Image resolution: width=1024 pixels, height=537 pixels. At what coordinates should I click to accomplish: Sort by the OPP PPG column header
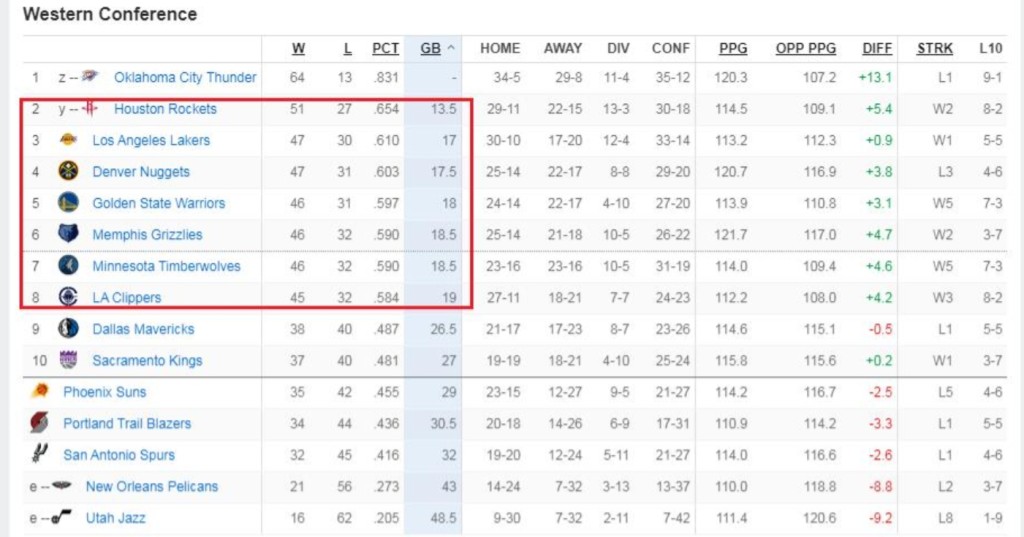point(805,48)
